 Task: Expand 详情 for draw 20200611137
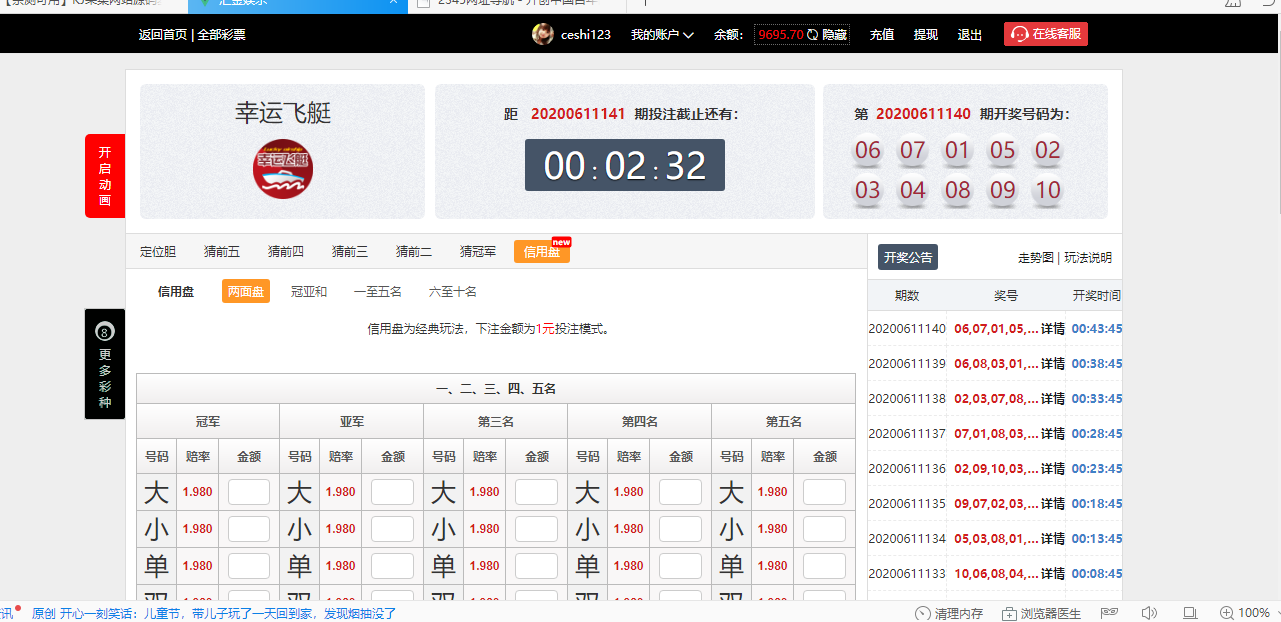pyautogui.click(x=1052, y=434)
